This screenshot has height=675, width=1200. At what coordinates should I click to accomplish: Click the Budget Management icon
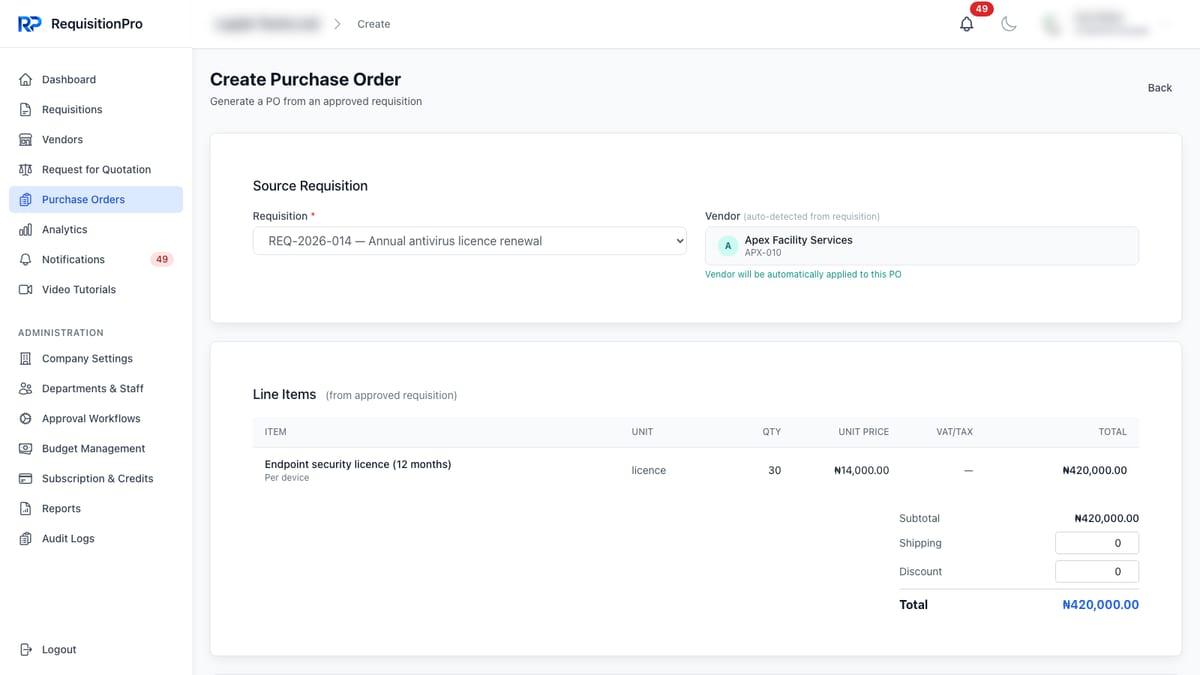tap(26, 449)
